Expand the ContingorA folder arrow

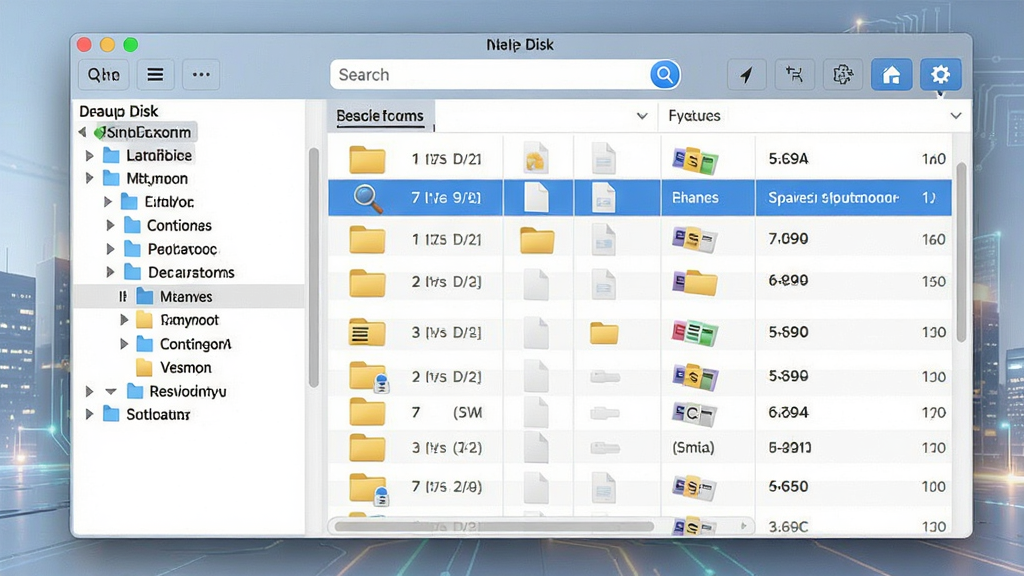[124, 344]
